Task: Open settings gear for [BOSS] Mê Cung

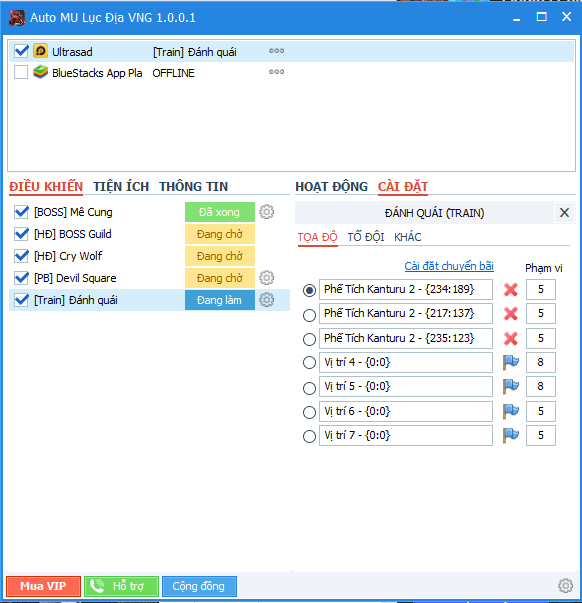Action: click(267, 212)
